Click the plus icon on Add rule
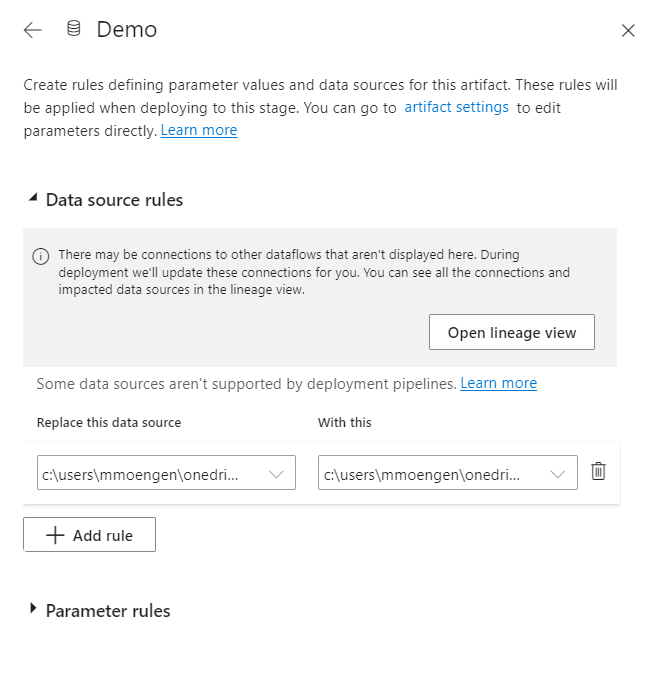 55,536
